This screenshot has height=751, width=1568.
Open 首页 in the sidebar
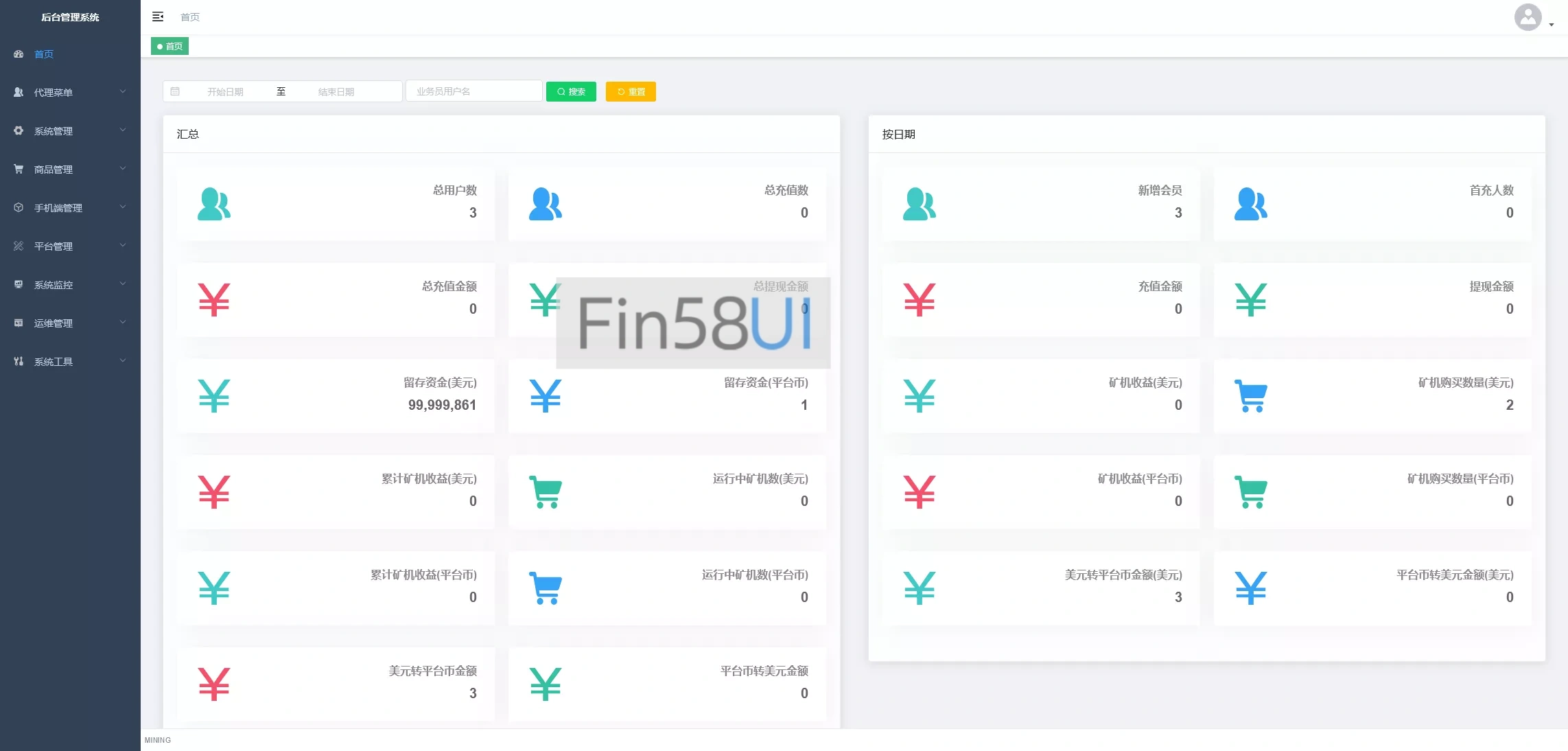(x=44, y=54)
